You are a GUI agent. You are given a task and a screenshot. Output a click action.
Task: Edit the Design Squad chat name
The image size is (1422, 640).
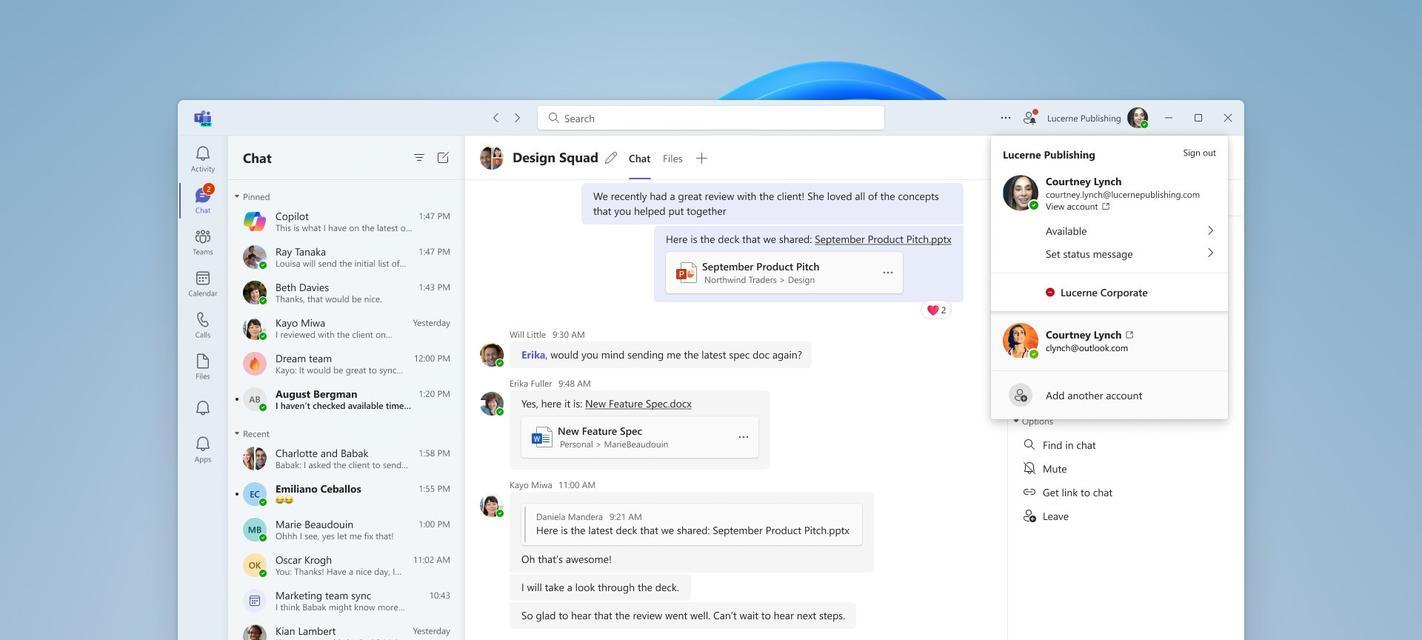tap(611, 158)
